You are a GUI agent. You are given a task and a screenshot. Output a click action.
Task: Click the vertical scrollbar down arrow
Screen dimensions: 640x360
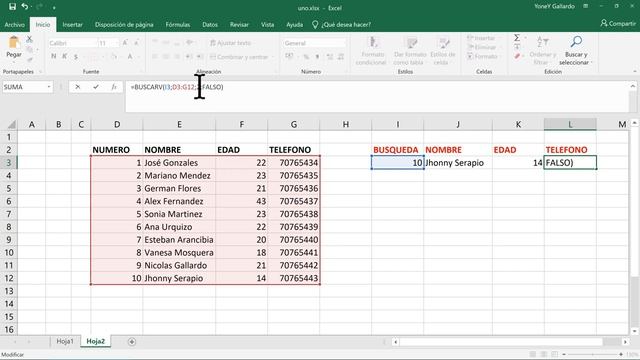633,331
